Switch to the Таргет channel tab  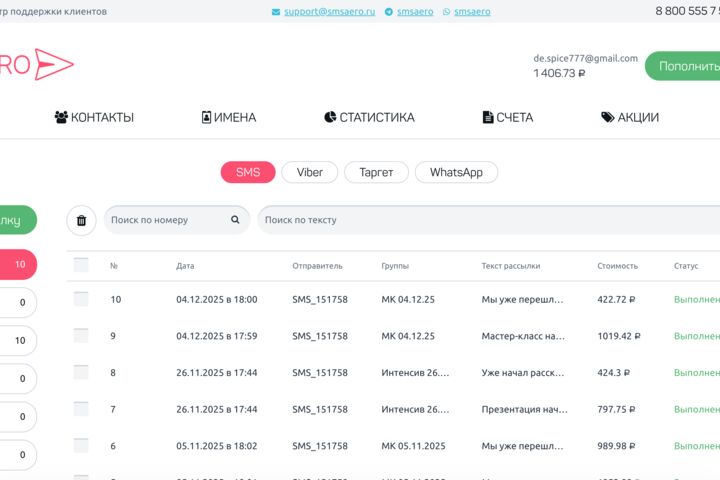pyautogui.click(x=376, y=172)
